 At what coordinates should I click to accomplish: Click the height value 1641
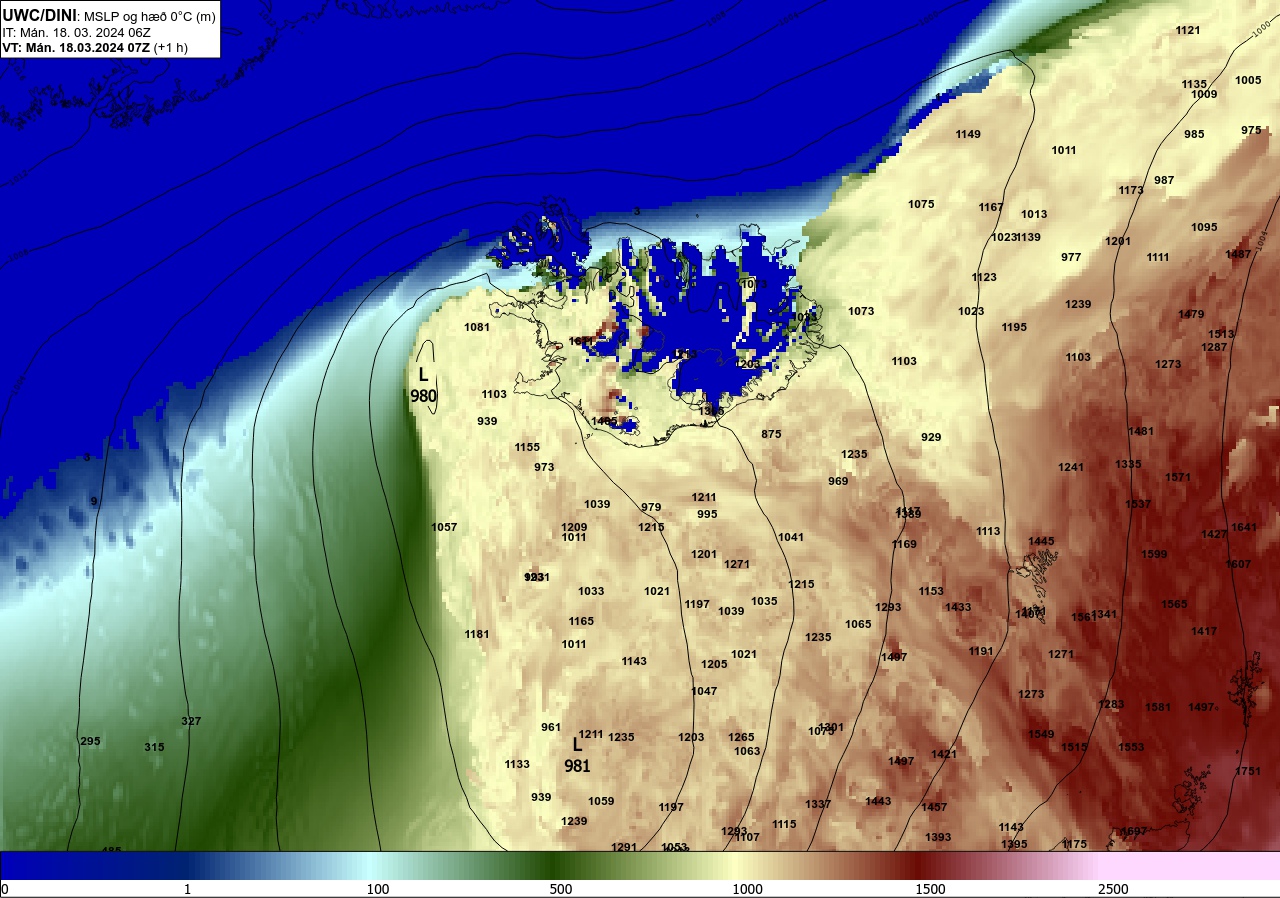point(1244,527)
